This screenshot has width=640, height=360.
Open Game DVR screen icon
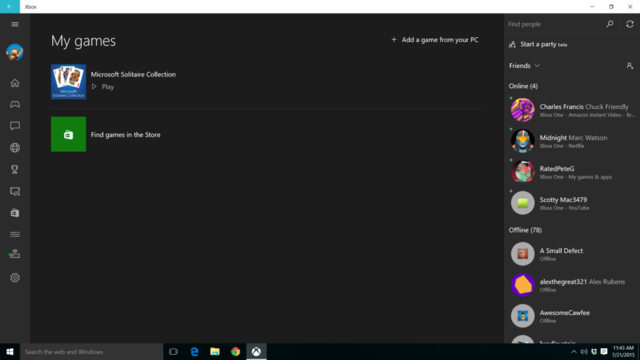[15, 191]
